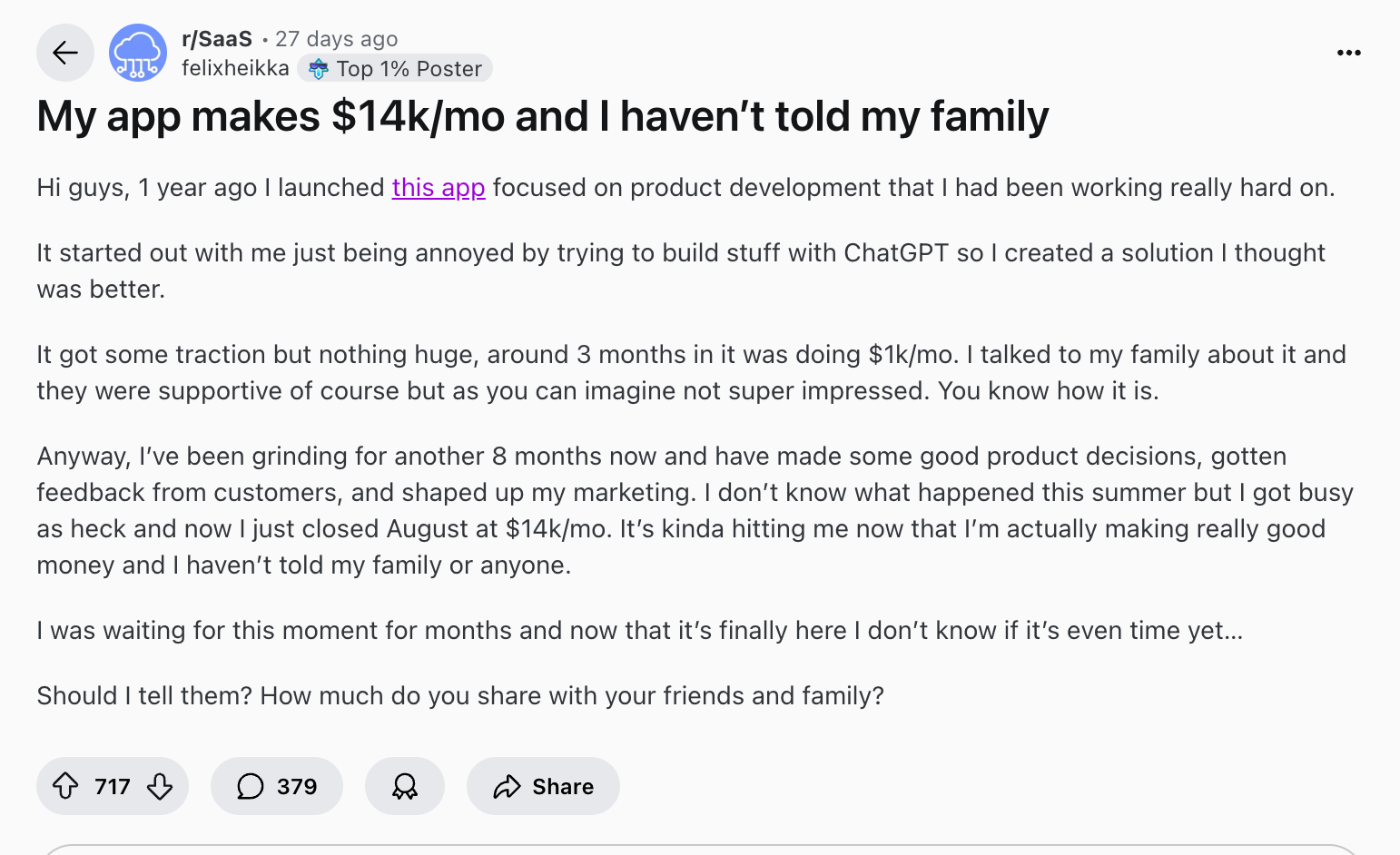This screenshot has height=855, width=1400.
Task: Click the post title about $14k/mo
Action: (542, 117)
